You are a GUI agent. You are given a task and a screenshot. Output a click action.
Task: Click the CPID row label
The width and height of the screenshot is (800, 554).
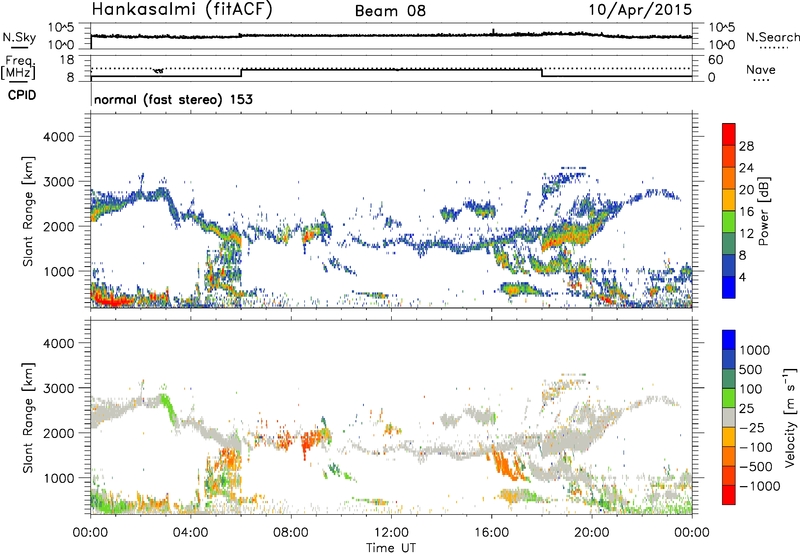pos(22,95)
